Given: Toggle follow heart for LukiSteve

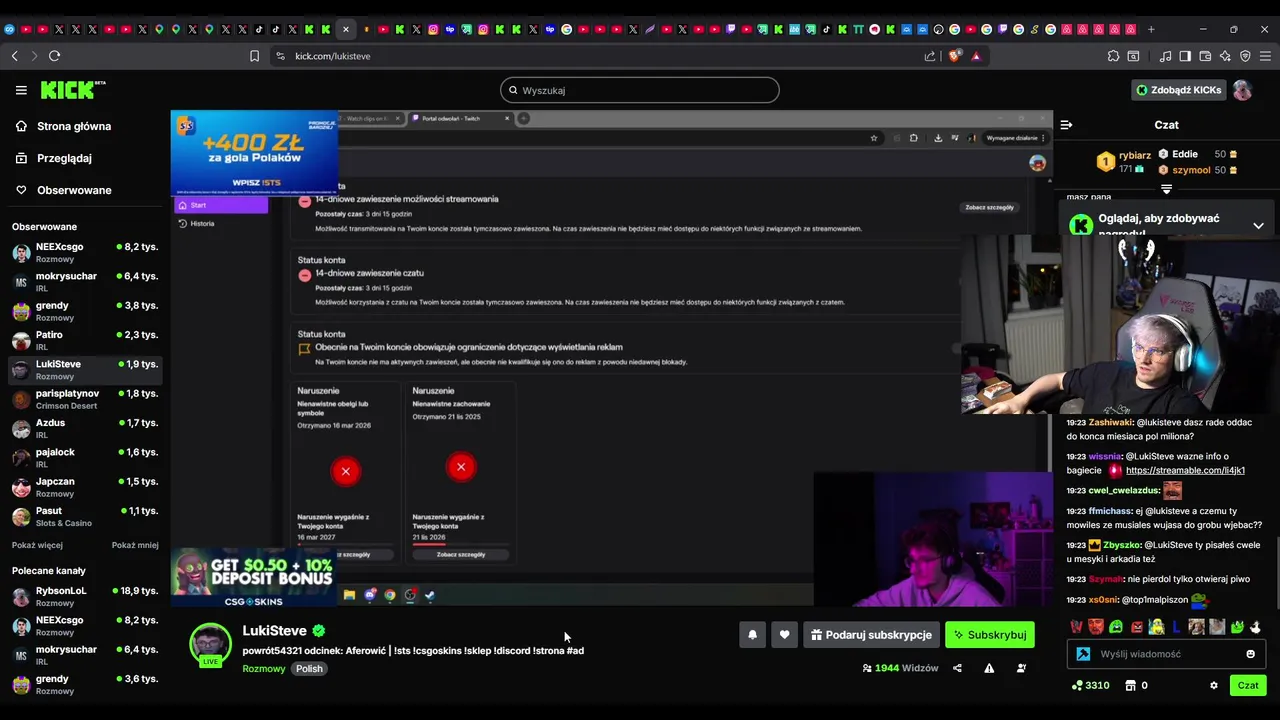Looking at the screenshot, I should click(784, 635).
